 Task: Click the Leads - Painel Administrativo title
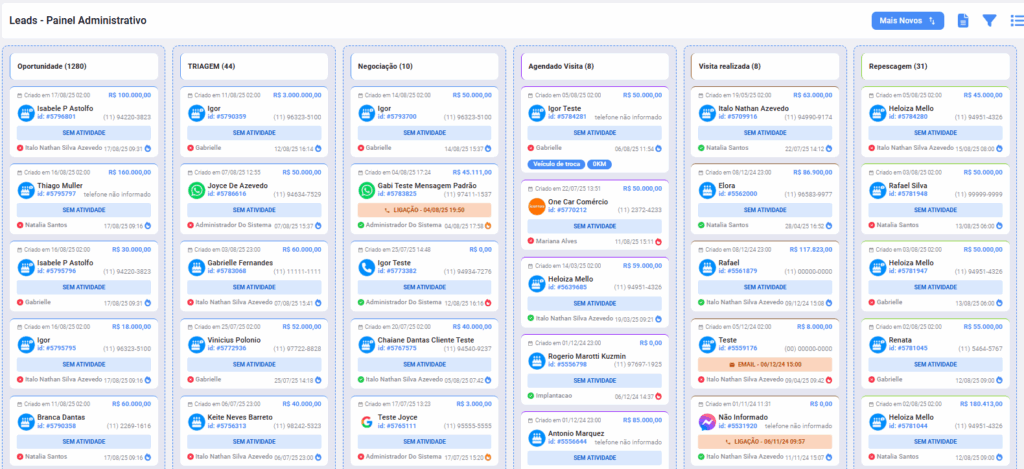pyautogui.click(x=78, y=21)
